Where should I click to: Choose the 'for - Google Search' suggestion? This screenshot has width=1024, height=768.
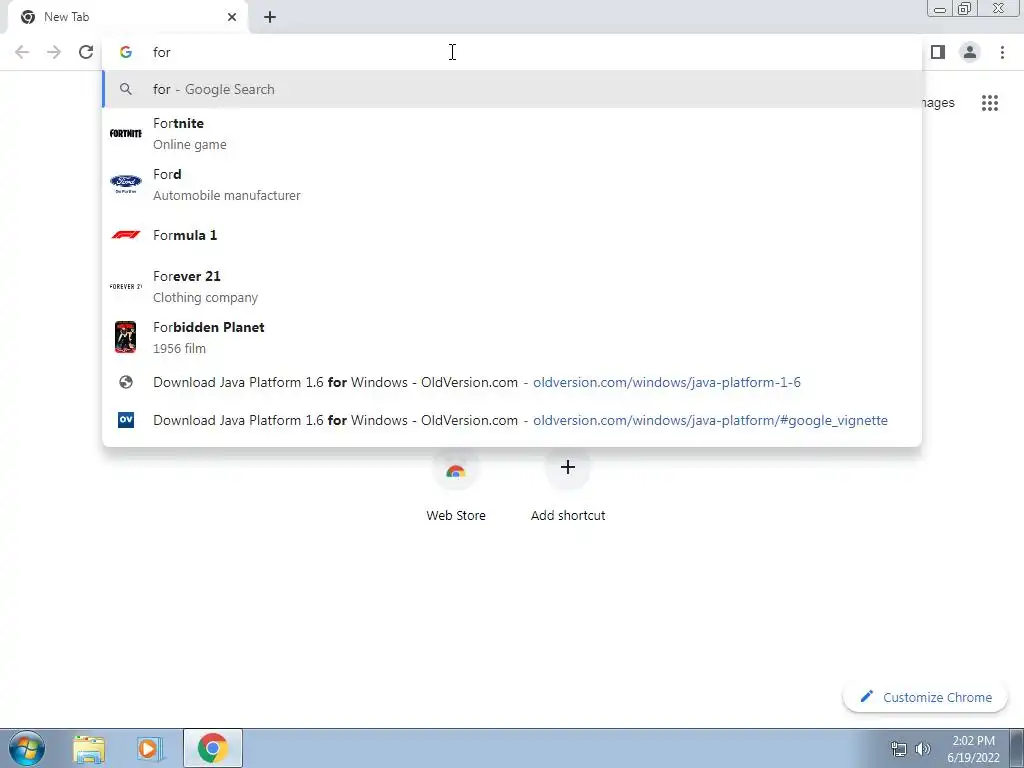coord(513,89)
